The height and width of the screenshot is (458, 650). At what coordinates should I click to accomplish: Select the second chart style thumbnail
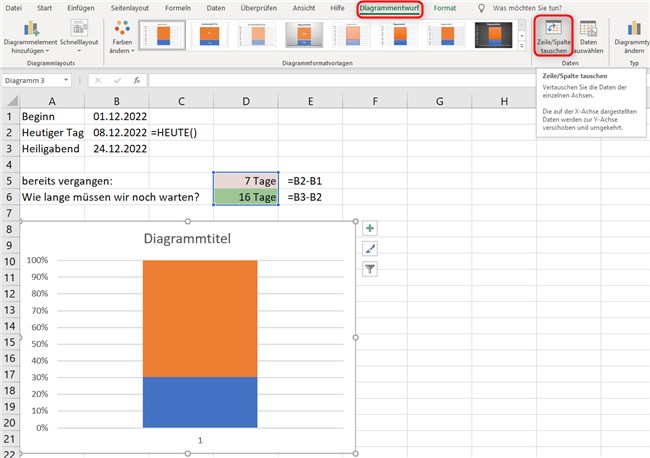click(x=210, y=35)
